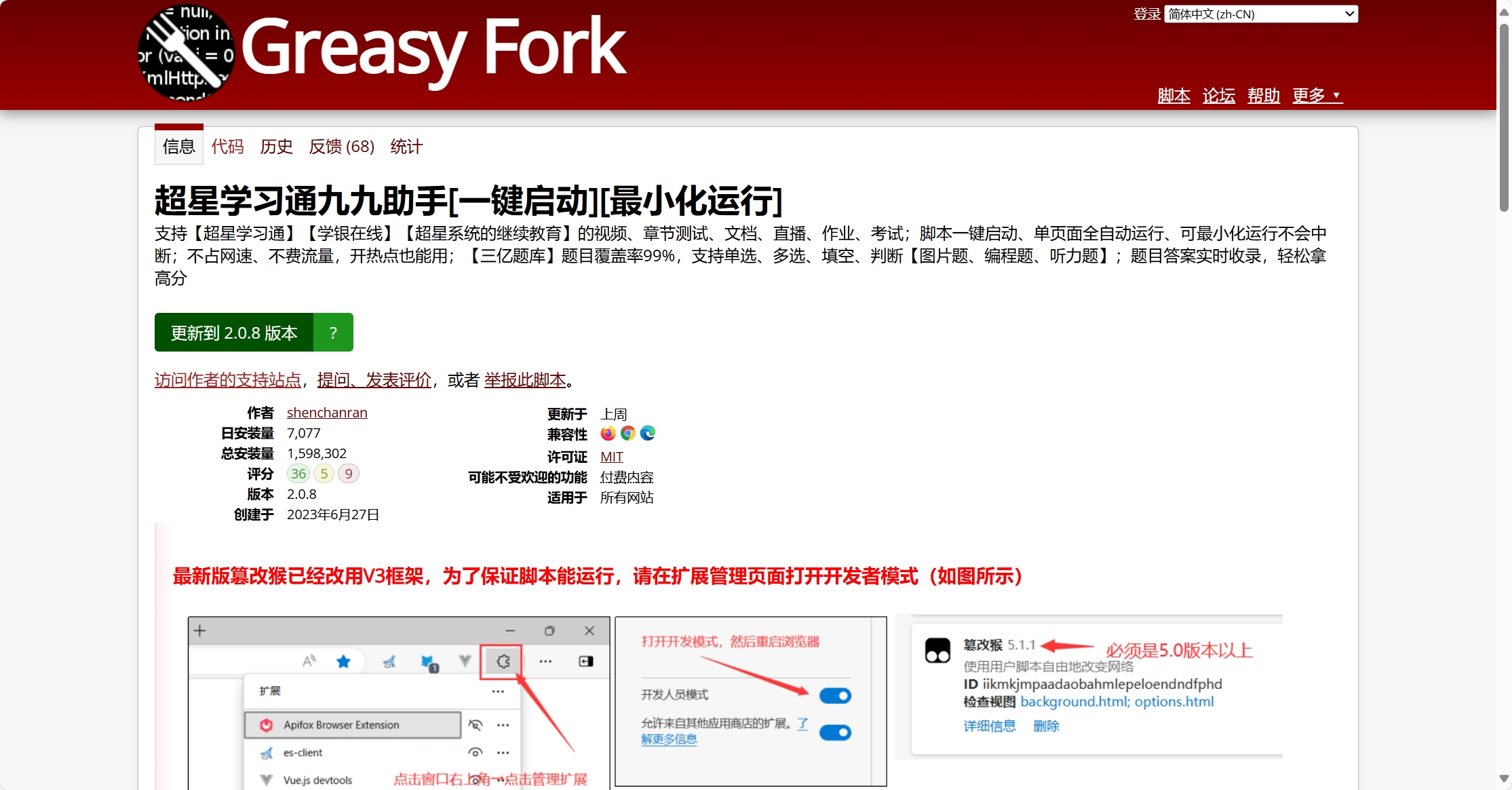
Task: Click the Chrome compatibility icon
Action: pyautogui.click(x=628, y=433)
